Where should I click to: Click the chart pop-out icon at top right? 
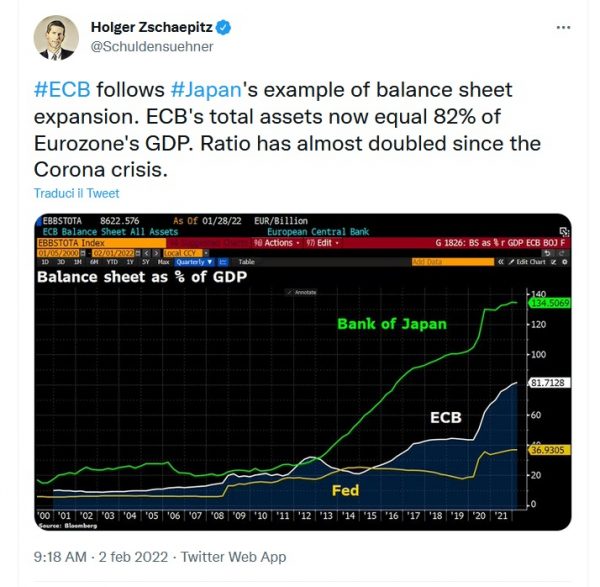(x=564, y=232)
